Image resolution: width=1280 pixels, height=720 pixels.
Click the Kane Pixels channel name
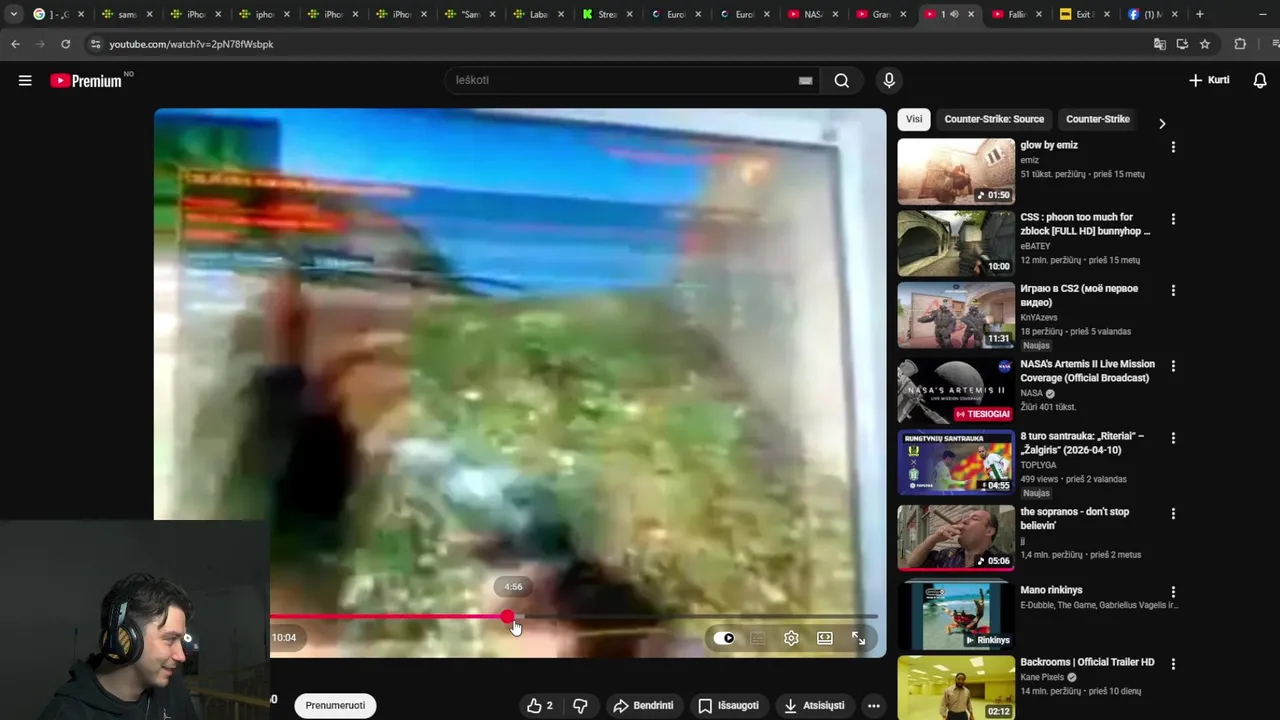coord(1042,677)
